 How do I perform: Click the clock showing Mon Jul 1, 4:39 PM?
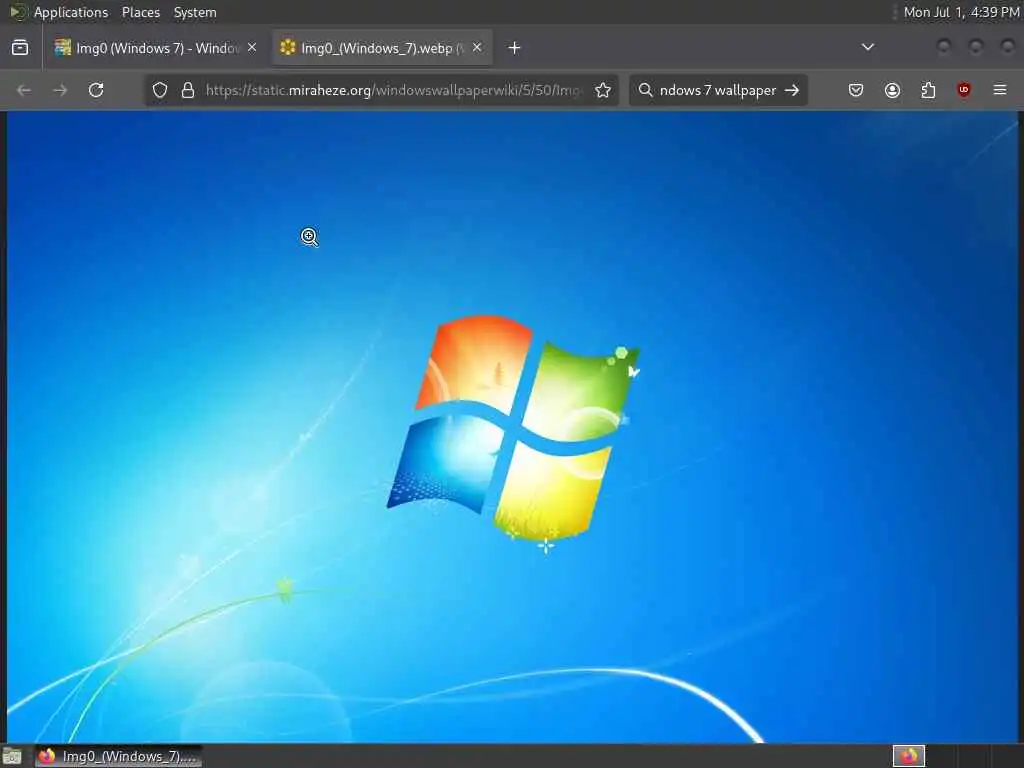click(961, 12)
